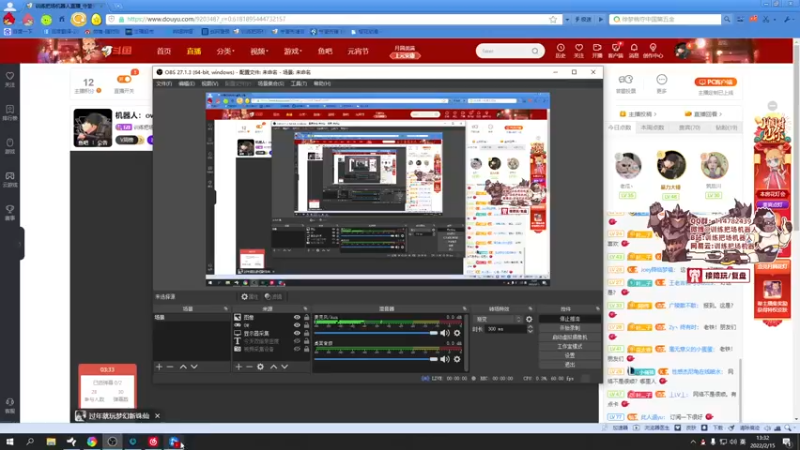Mute the microphone speaker icon in mixer
This screenshot has height=450, width=800.
[445, 333]
